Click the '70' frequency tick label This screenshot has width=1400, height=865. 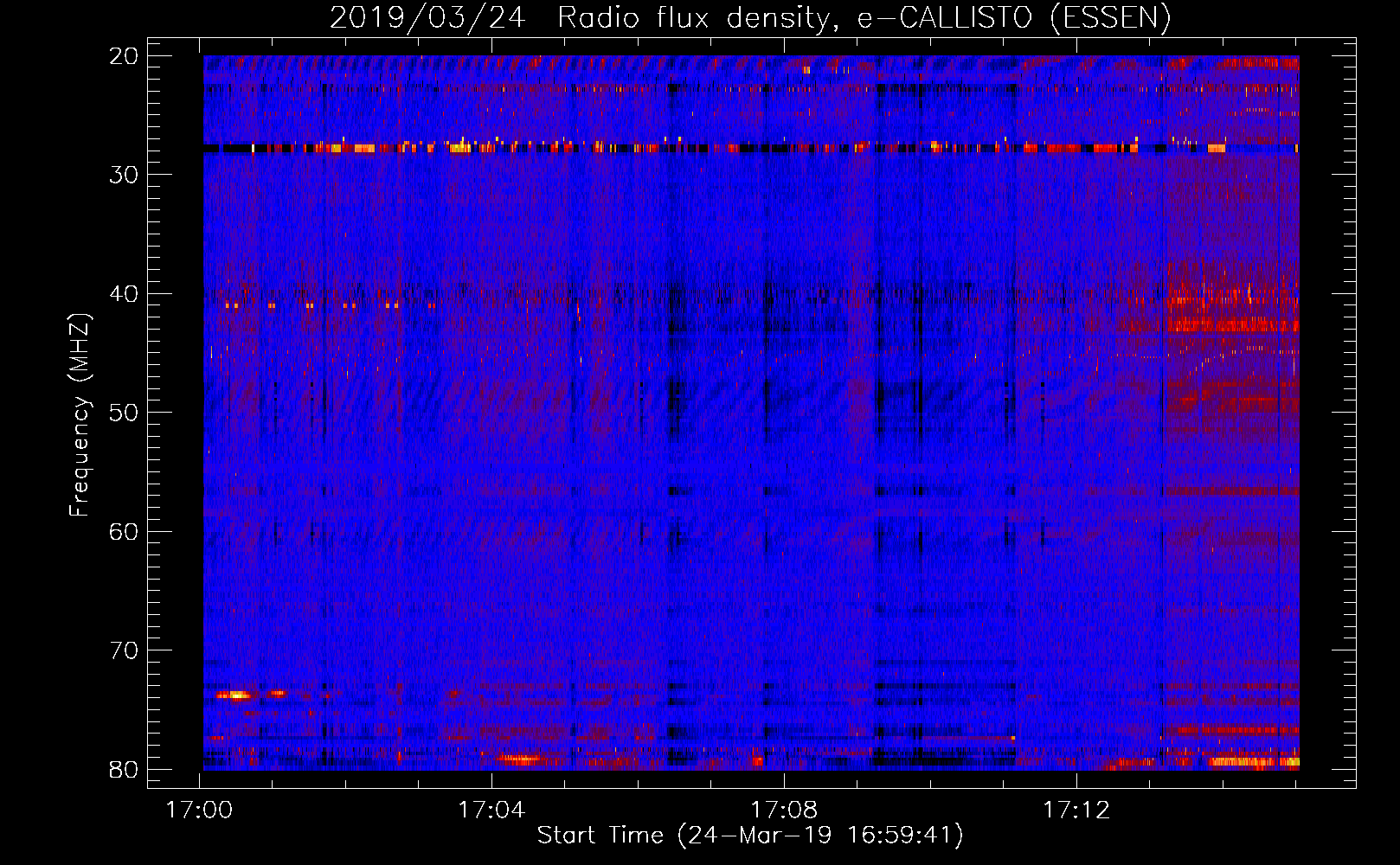click(x=125, y=650)
